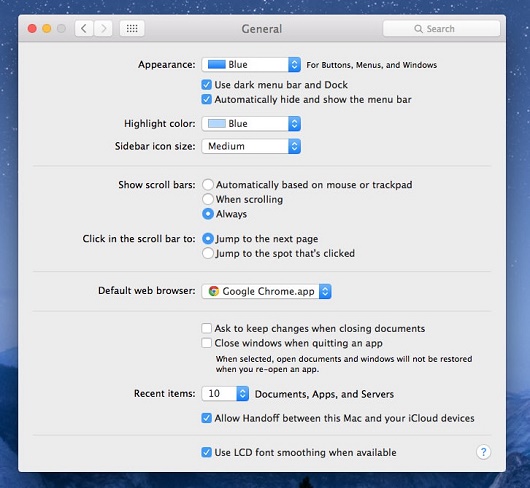Go back with the left chevron button
The image size is (530, 488).
84,28
